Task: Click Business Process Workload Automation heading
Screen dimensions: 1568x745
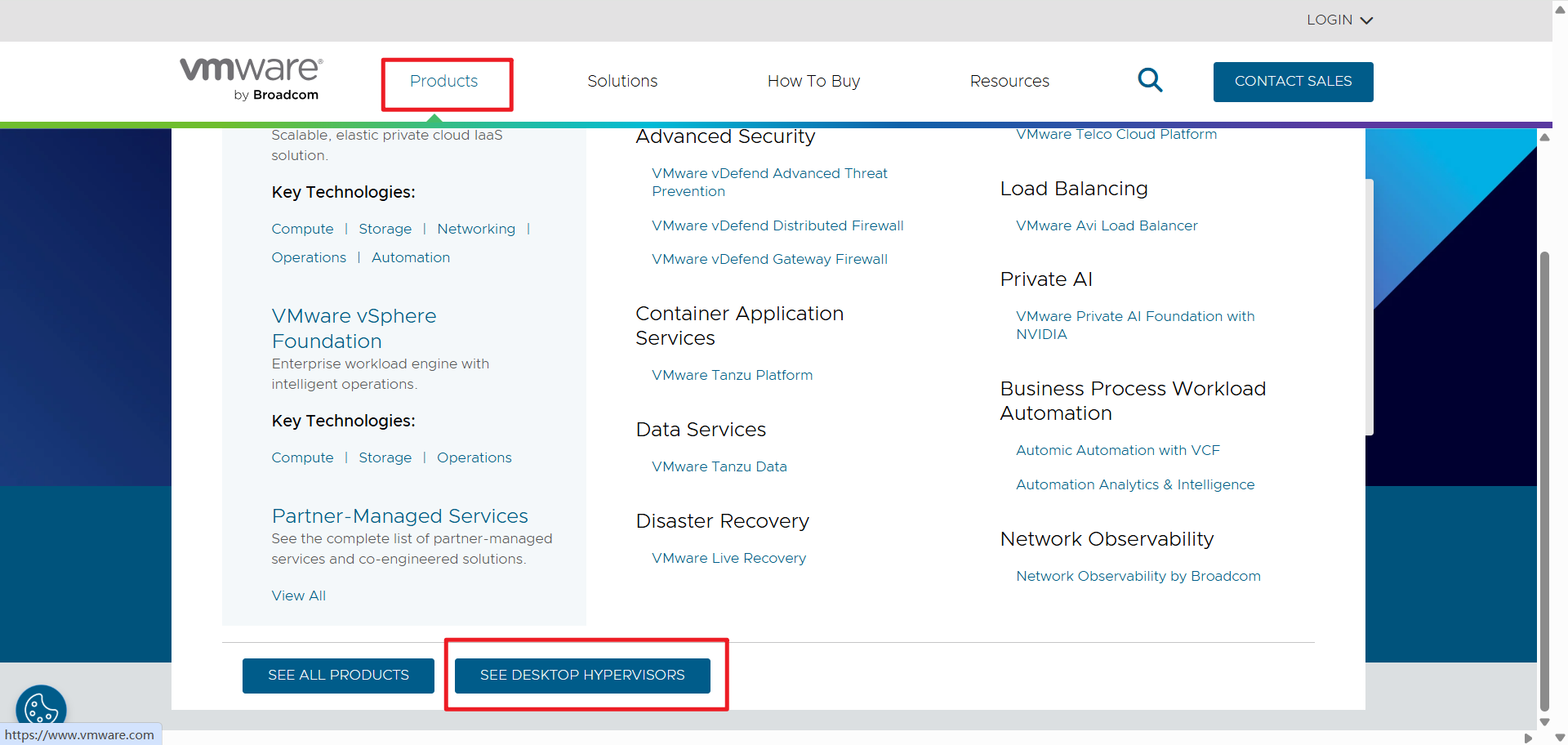Action: pos(1133,401)
